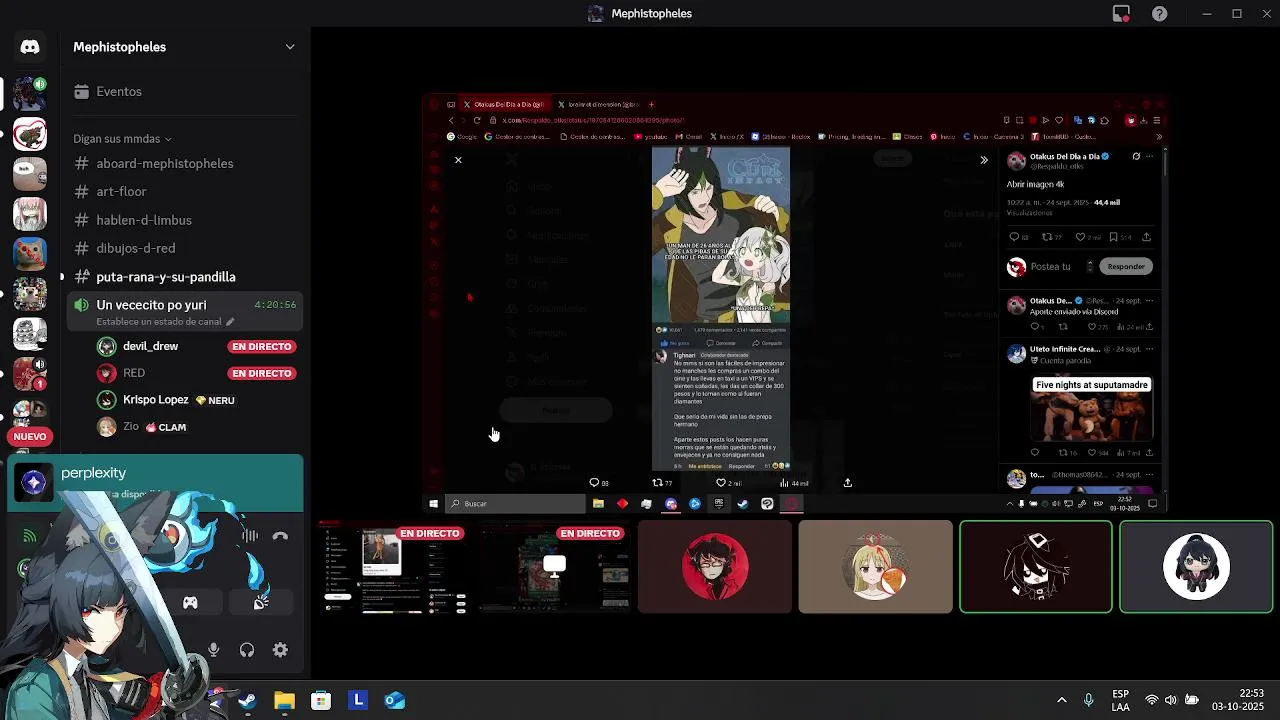Start an activity with the gamepad button
This screenshot has height=720, width=1280.
pyautogui.click(x=190, y=602)
